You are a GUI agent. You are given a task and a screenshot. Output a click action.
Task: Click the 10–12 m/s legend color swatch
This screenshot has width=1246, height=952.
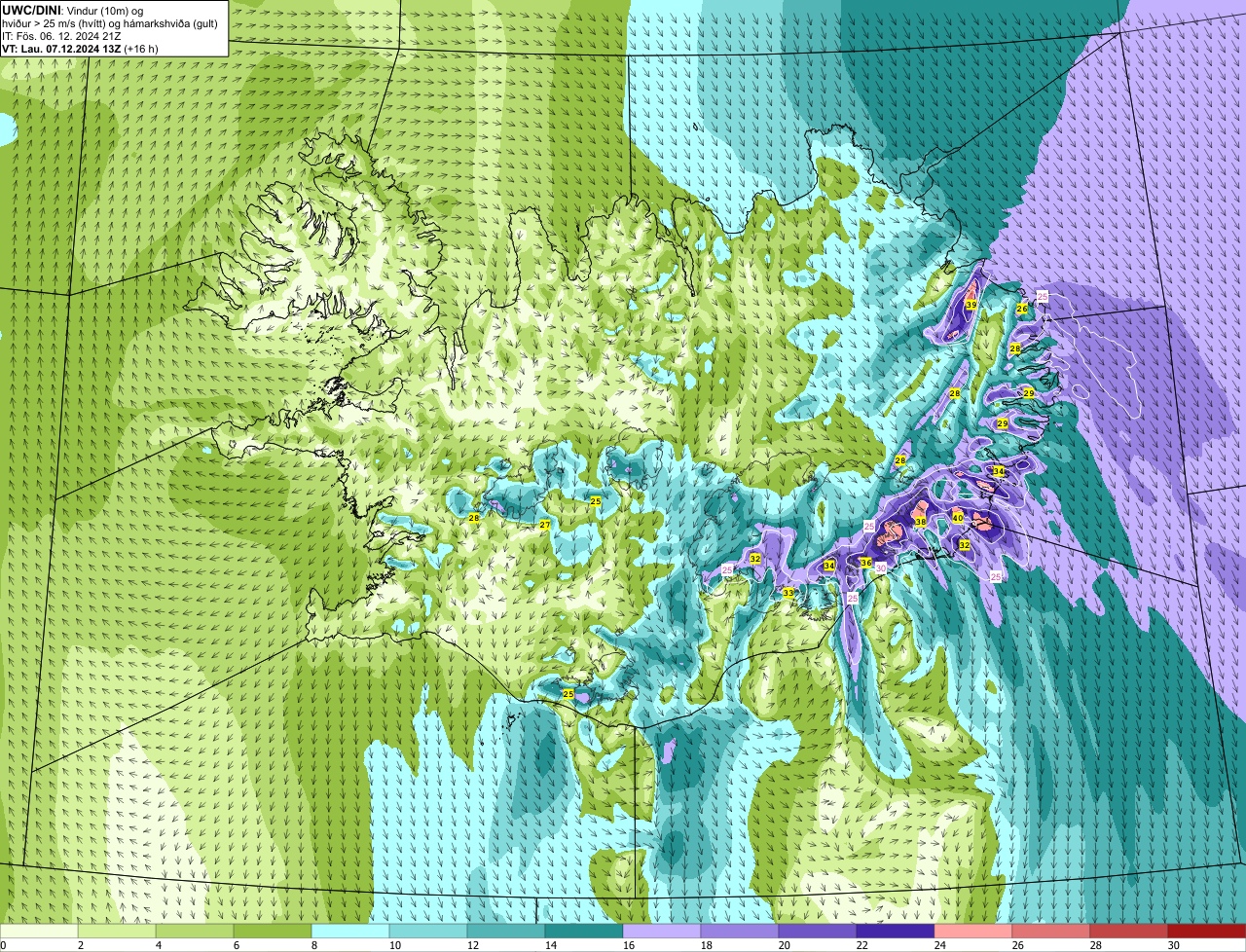(428, 932)
